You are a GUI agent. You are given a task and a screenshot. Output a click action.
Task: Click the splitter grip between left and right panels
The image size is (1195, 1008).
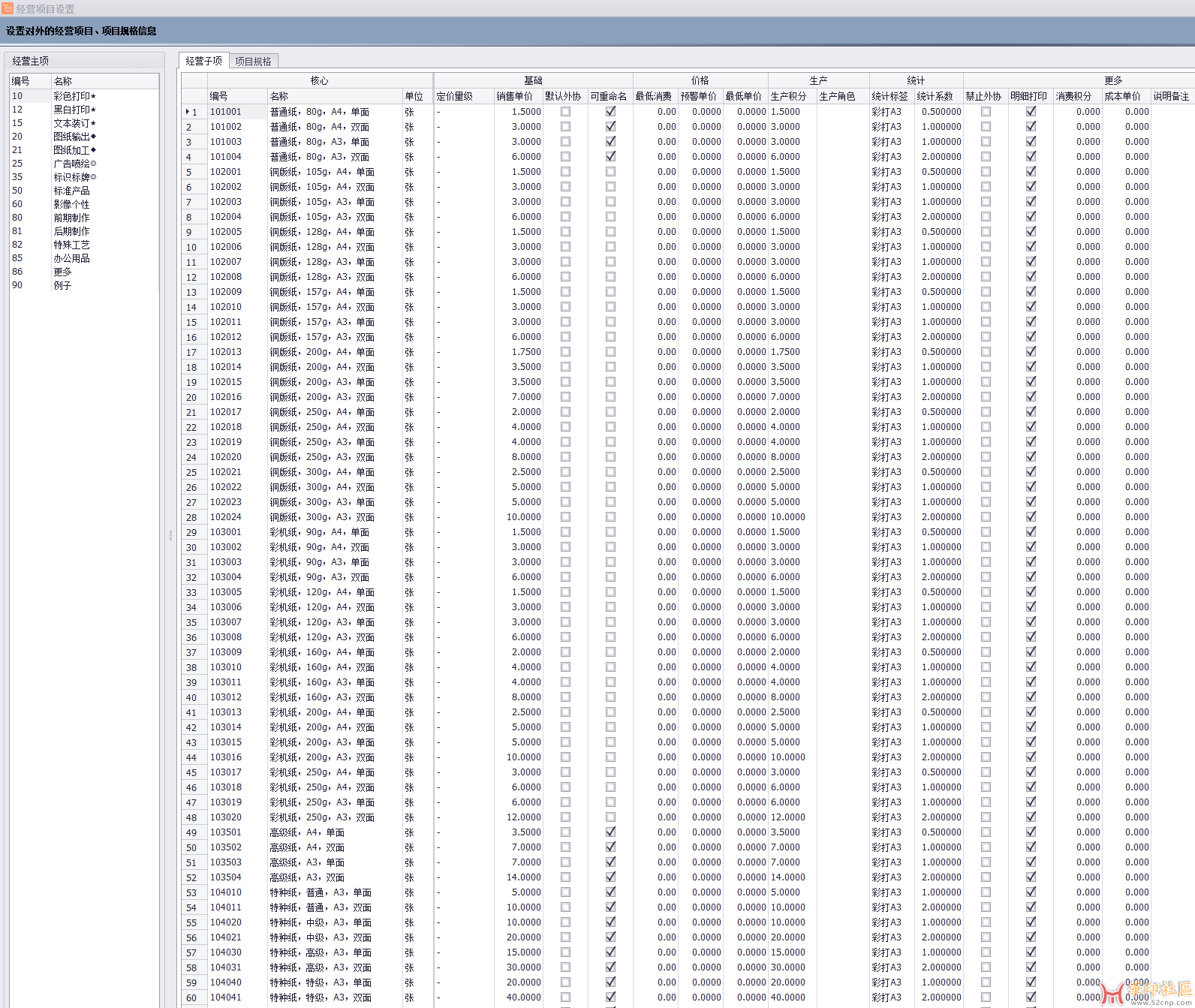(171, 535)
